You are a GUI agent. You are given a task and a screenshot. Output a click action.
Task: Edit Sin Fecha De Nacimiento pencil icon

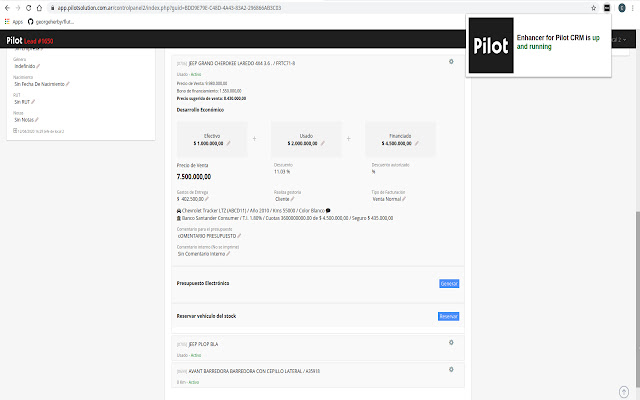click(x=68, y=84)
